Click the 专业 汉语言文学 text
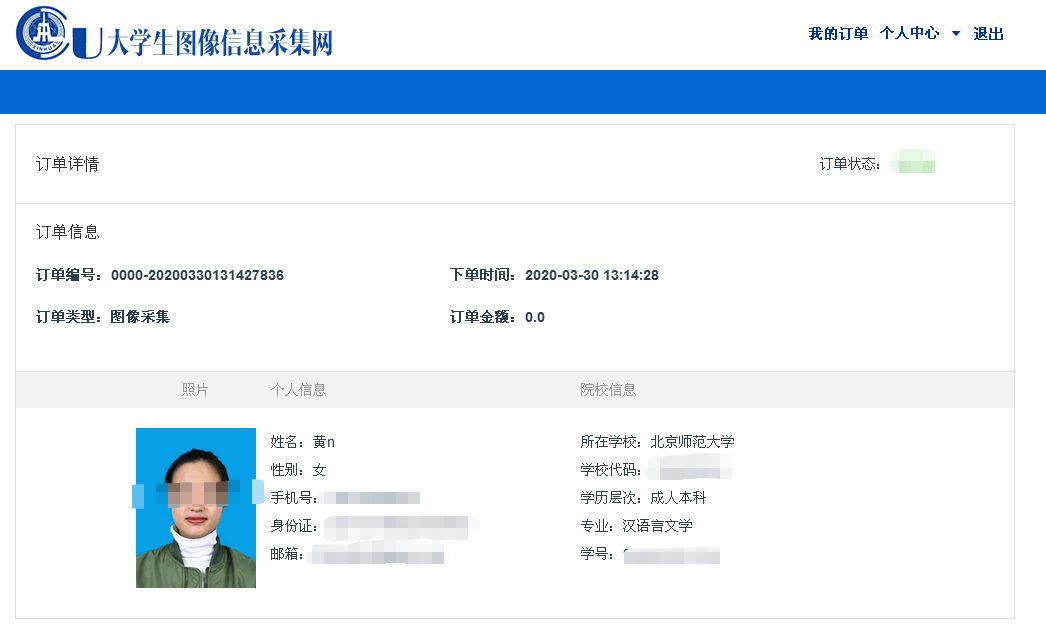The image size is (1046, 628). (x=636, y=526)
